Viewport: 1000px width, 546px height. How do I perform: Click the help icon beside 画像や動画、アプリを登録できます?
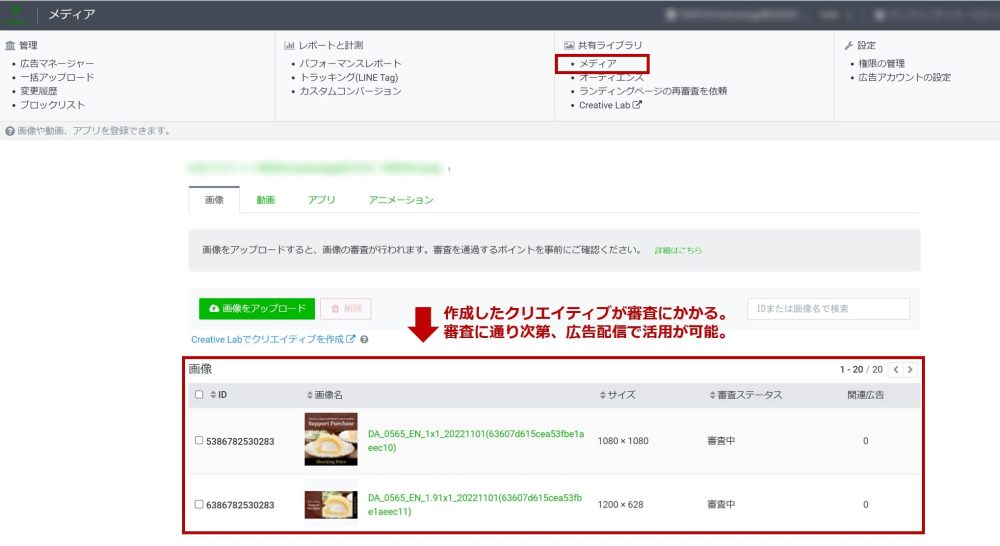[10, 131]
